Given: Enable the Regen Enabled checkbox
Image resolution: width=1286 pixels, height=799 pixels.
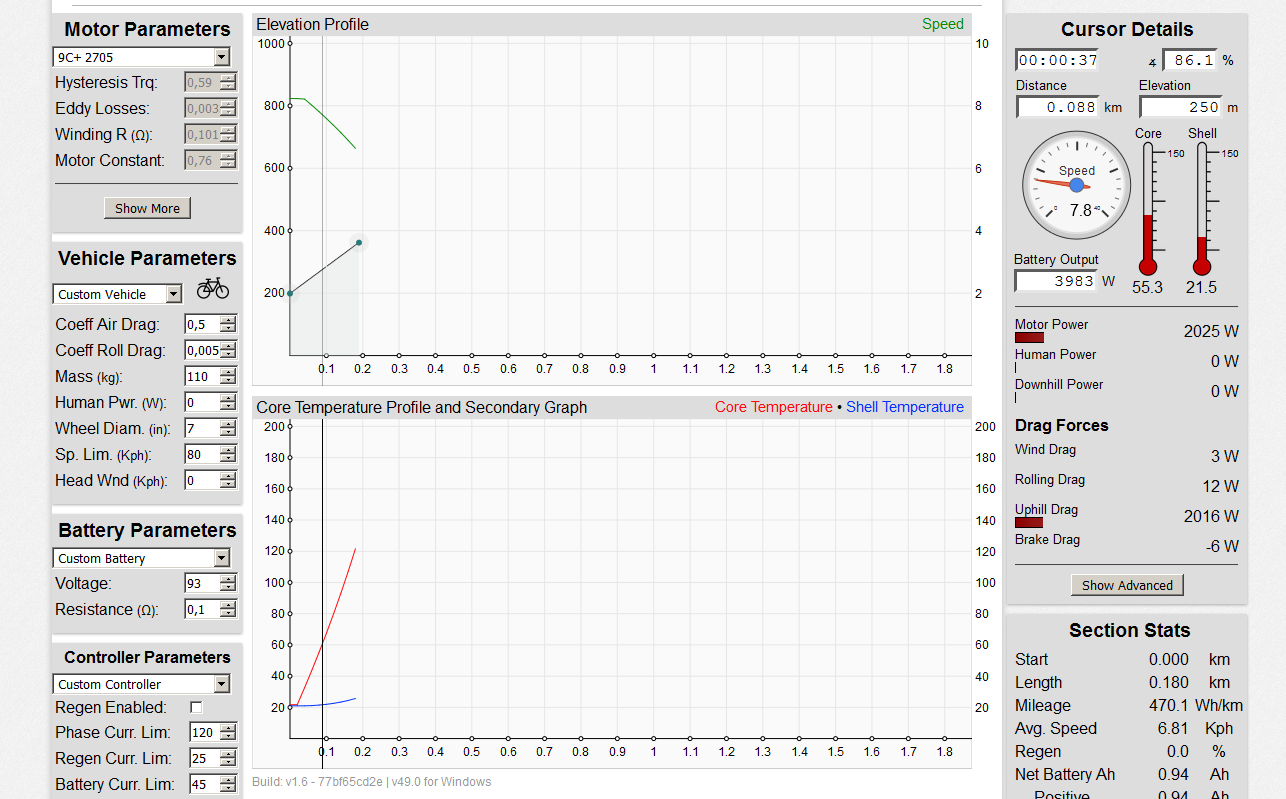Looking at the screenshot, I should tap(196, 707).
